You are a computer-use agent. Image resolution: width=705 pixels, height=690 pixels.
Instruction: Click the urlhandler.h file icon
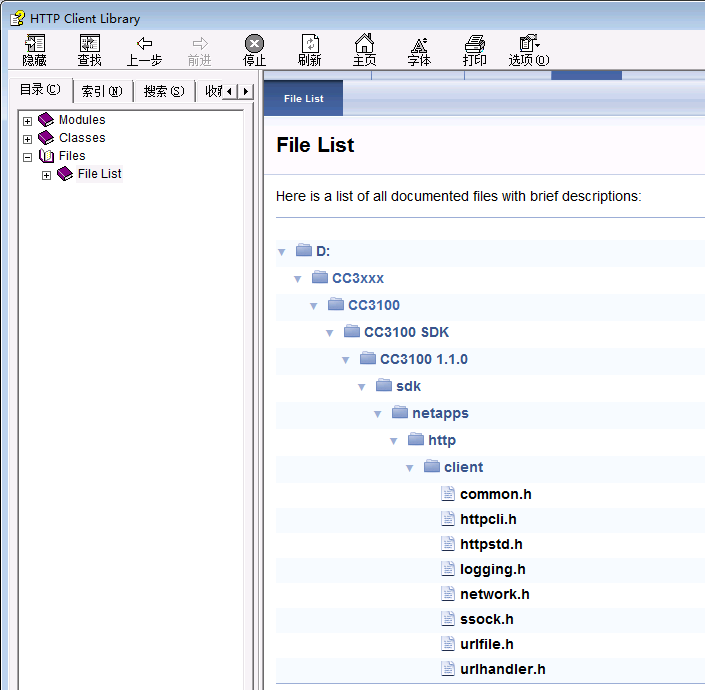point(447,668)
